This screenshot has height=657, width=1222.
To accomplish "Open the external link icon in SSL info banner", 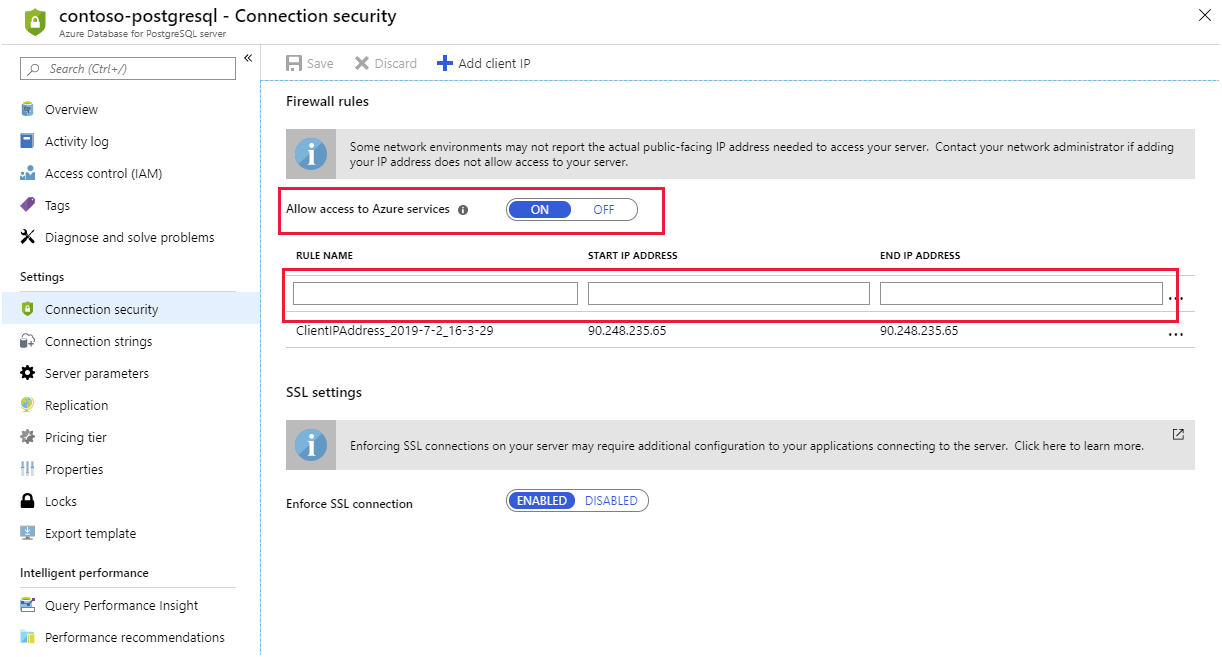I will [x=1178, y=434].
